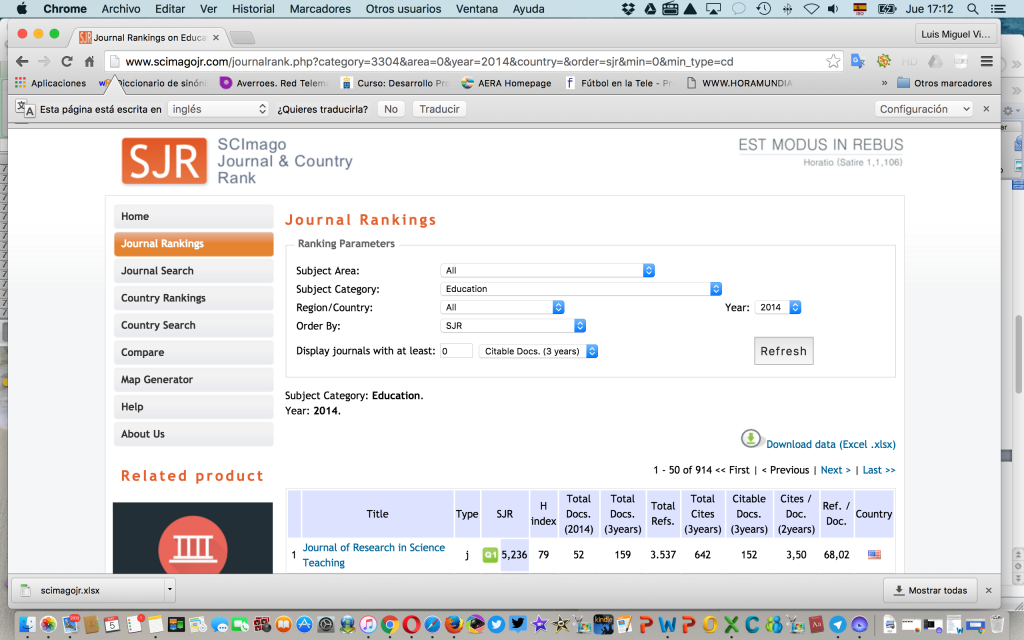Open the Marcadores menu
Image resolution: width=1024 pixels, height=640 pixels.
pos(320,9)
